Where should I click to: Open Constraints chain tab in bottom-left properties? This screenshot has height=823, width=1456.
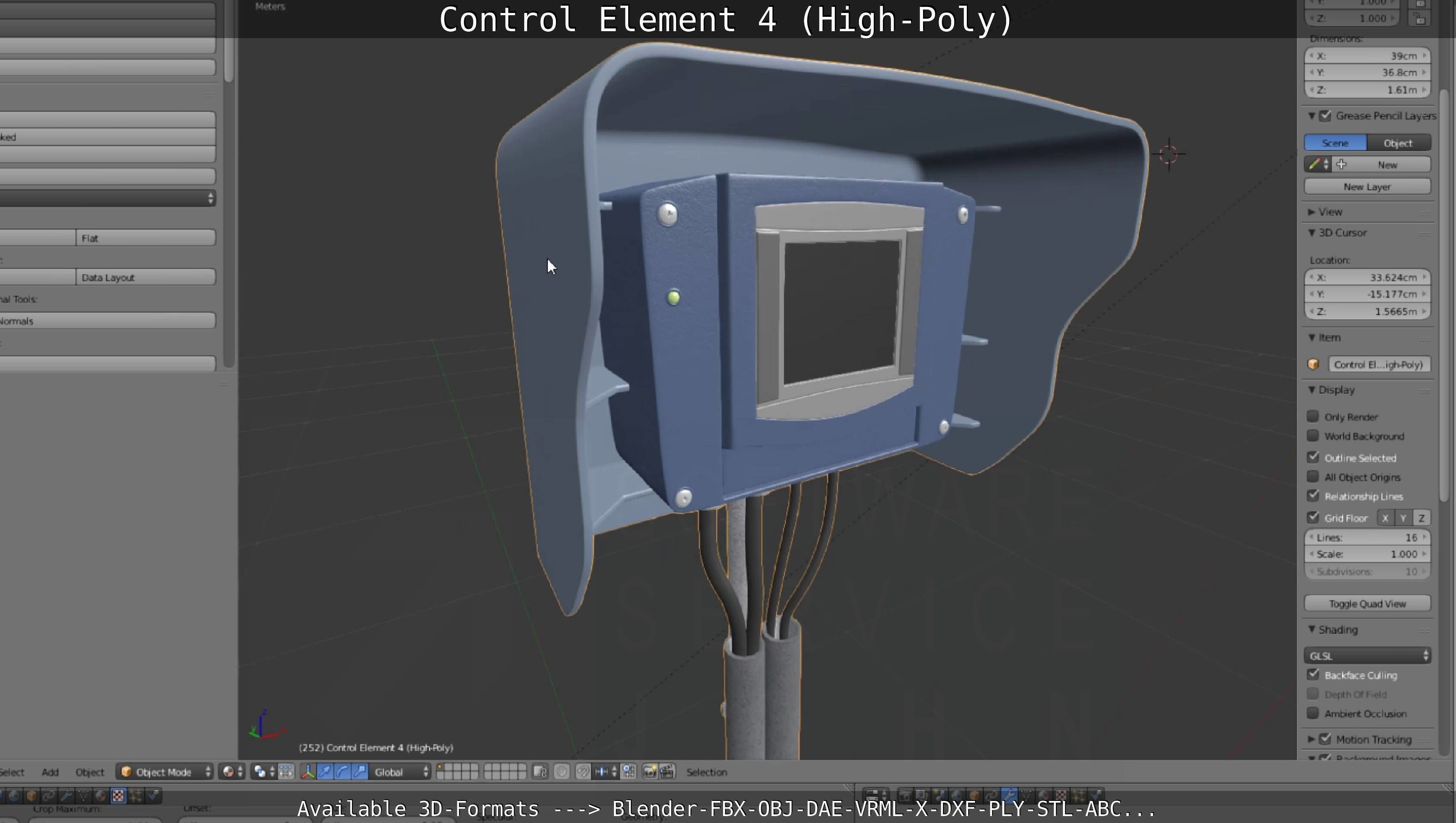point(49,796)
